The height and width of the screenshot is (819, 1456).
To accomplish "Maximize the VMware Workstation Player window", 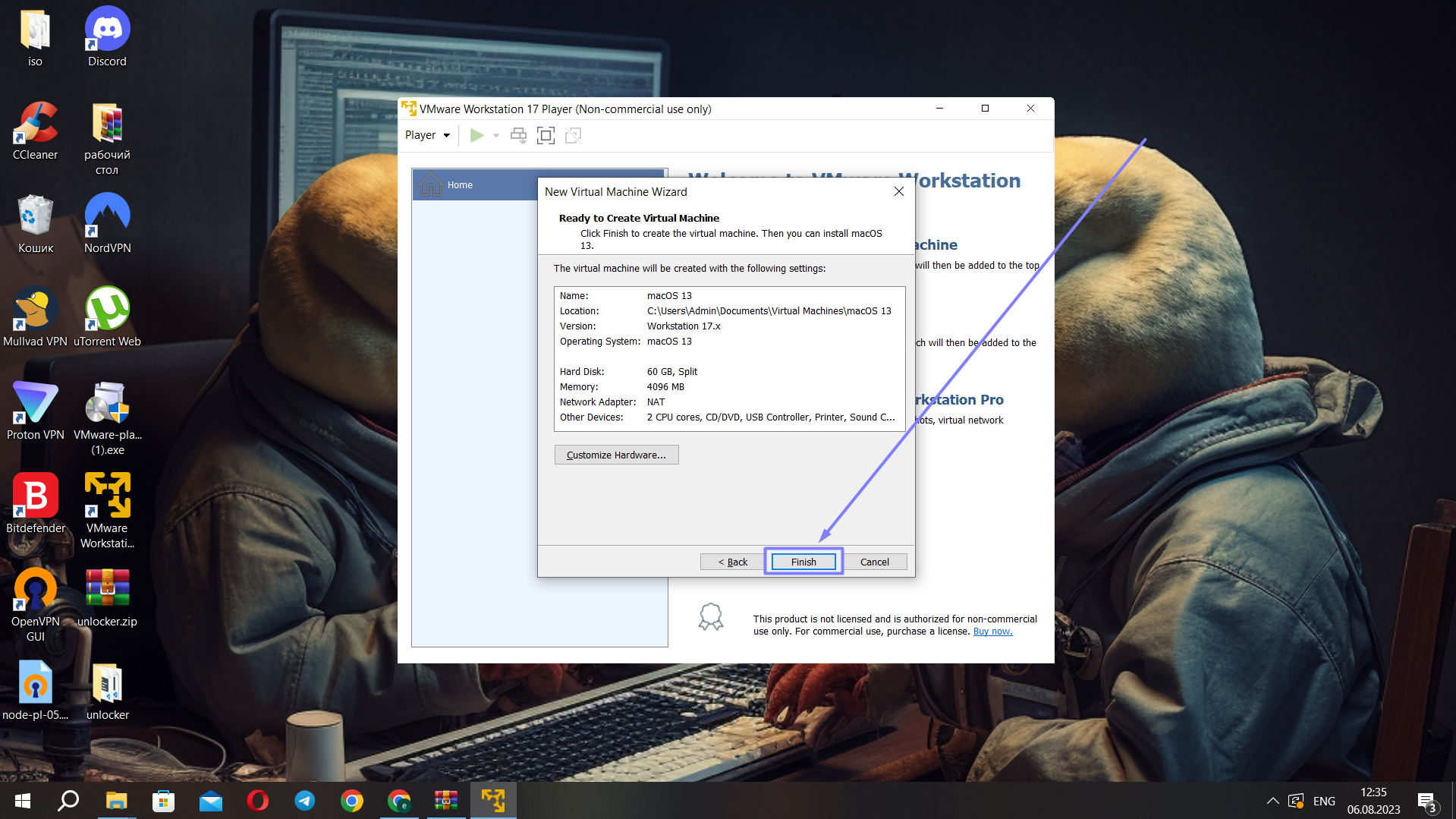I will [985, 109].
